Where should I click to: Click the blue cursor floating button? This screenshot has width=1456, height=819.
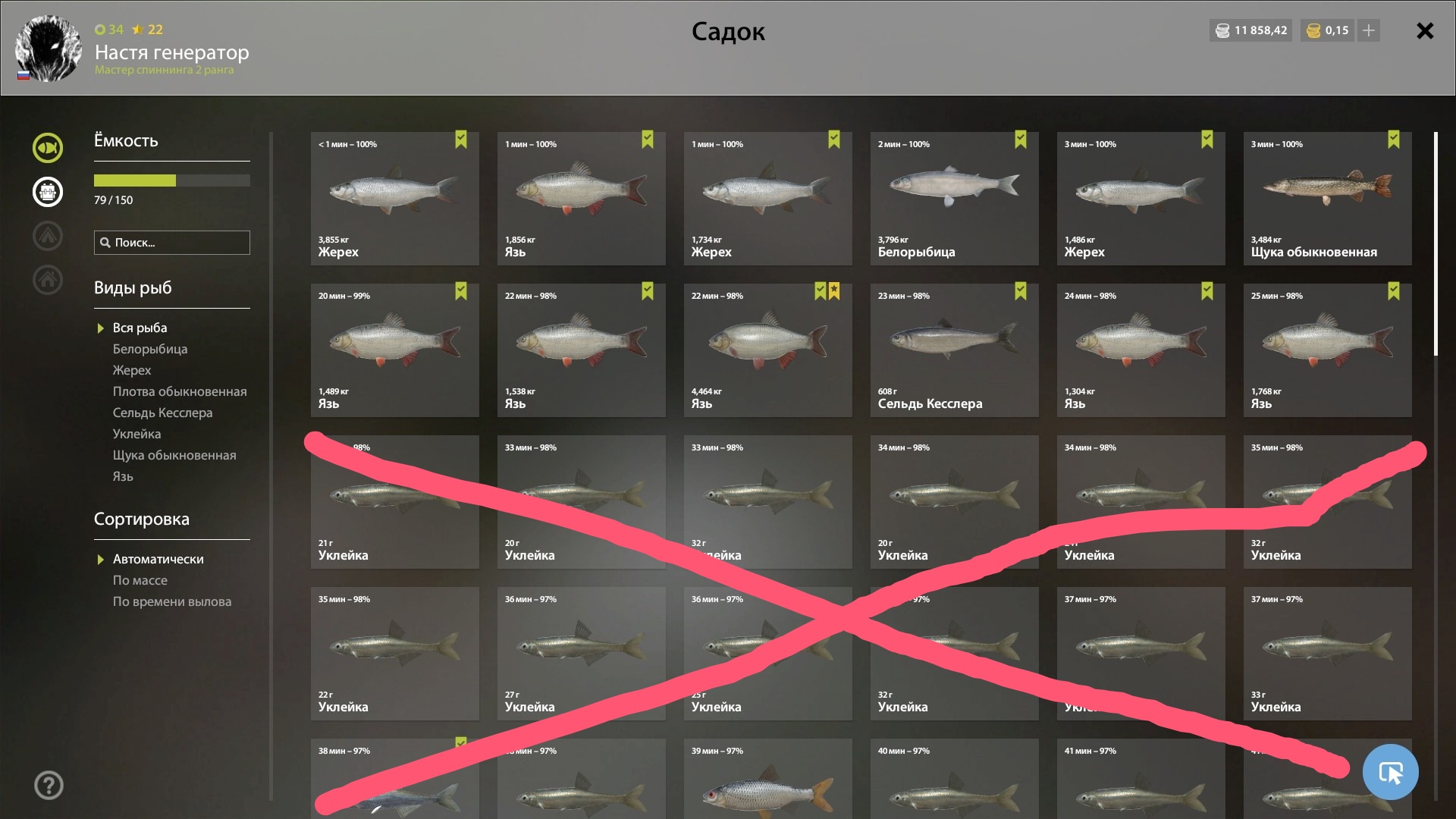pyautogui.click(x=1390, y=772)
